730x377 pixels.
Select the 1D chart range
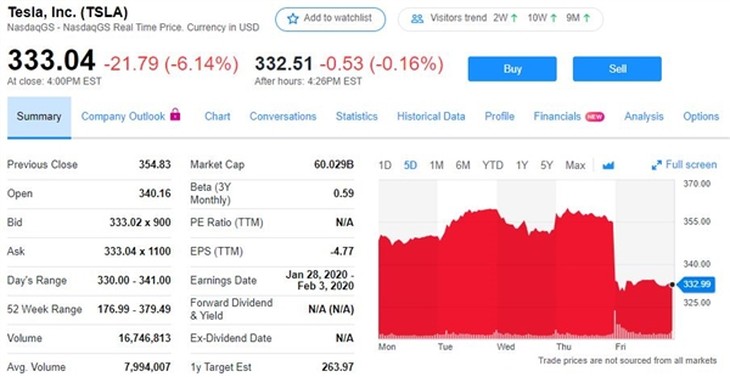tap(385, 165)
